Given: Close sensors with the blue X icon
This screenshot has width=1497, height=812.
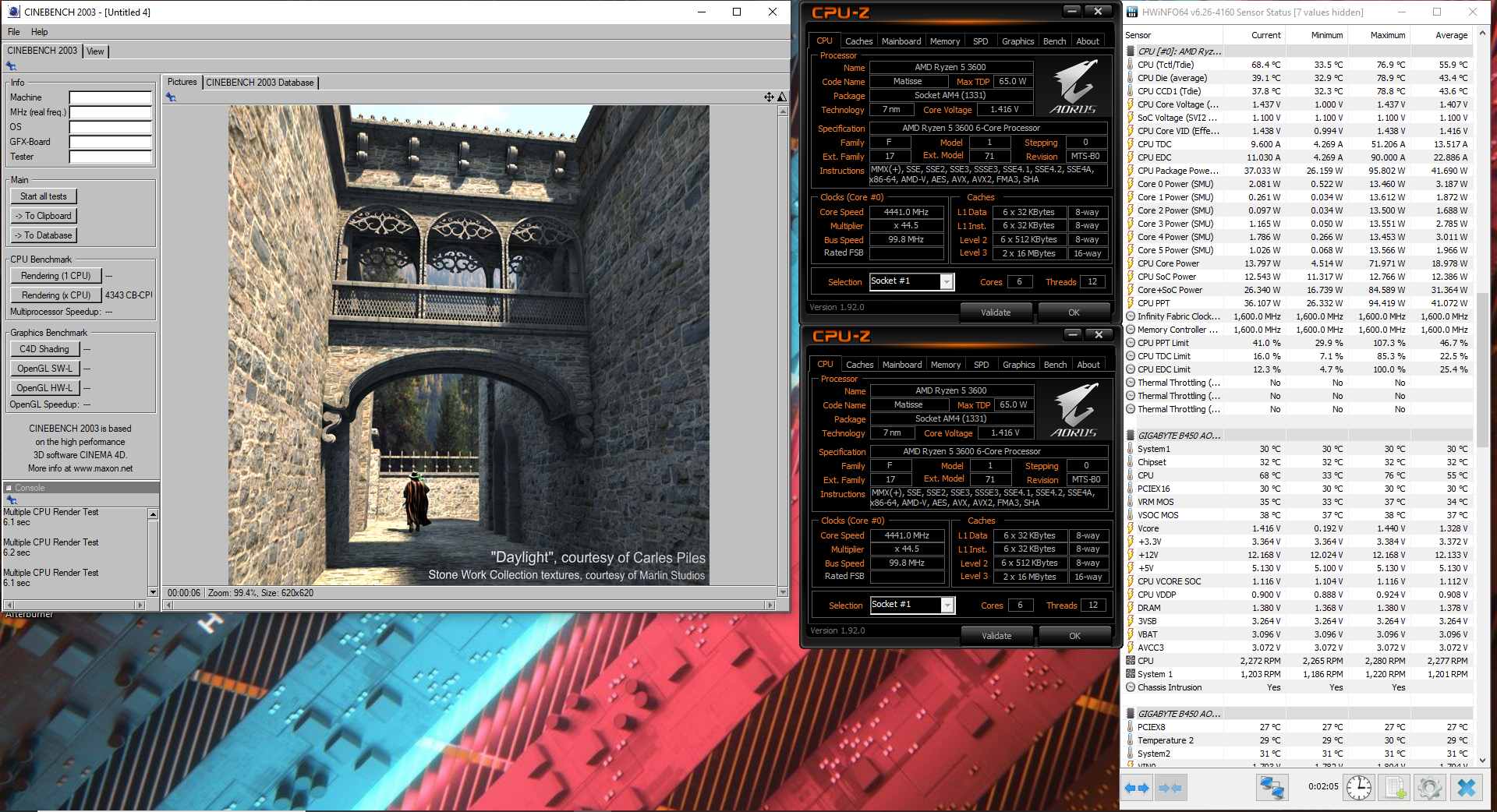Looking at the screenshot, I should [x=1466, y=787].
